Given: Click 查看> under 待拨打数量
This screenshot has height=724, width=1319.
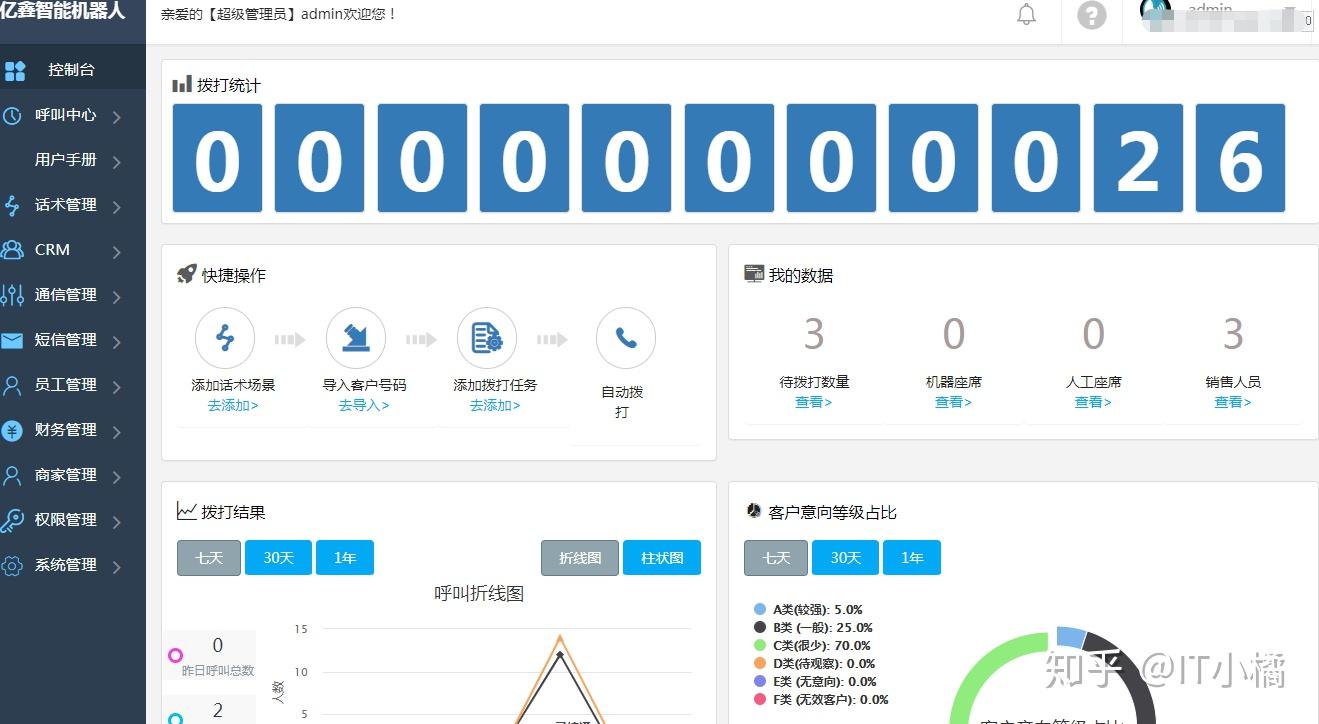Looking at the screenshot, I should [x=813, y=401].
